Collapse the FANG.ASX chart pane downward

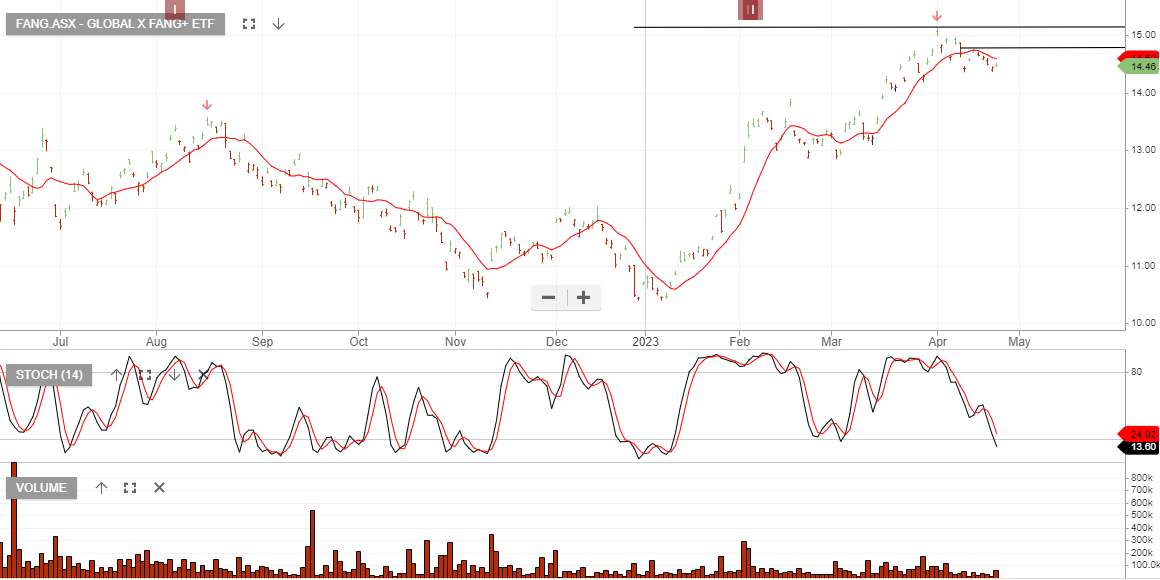point(277,24)
